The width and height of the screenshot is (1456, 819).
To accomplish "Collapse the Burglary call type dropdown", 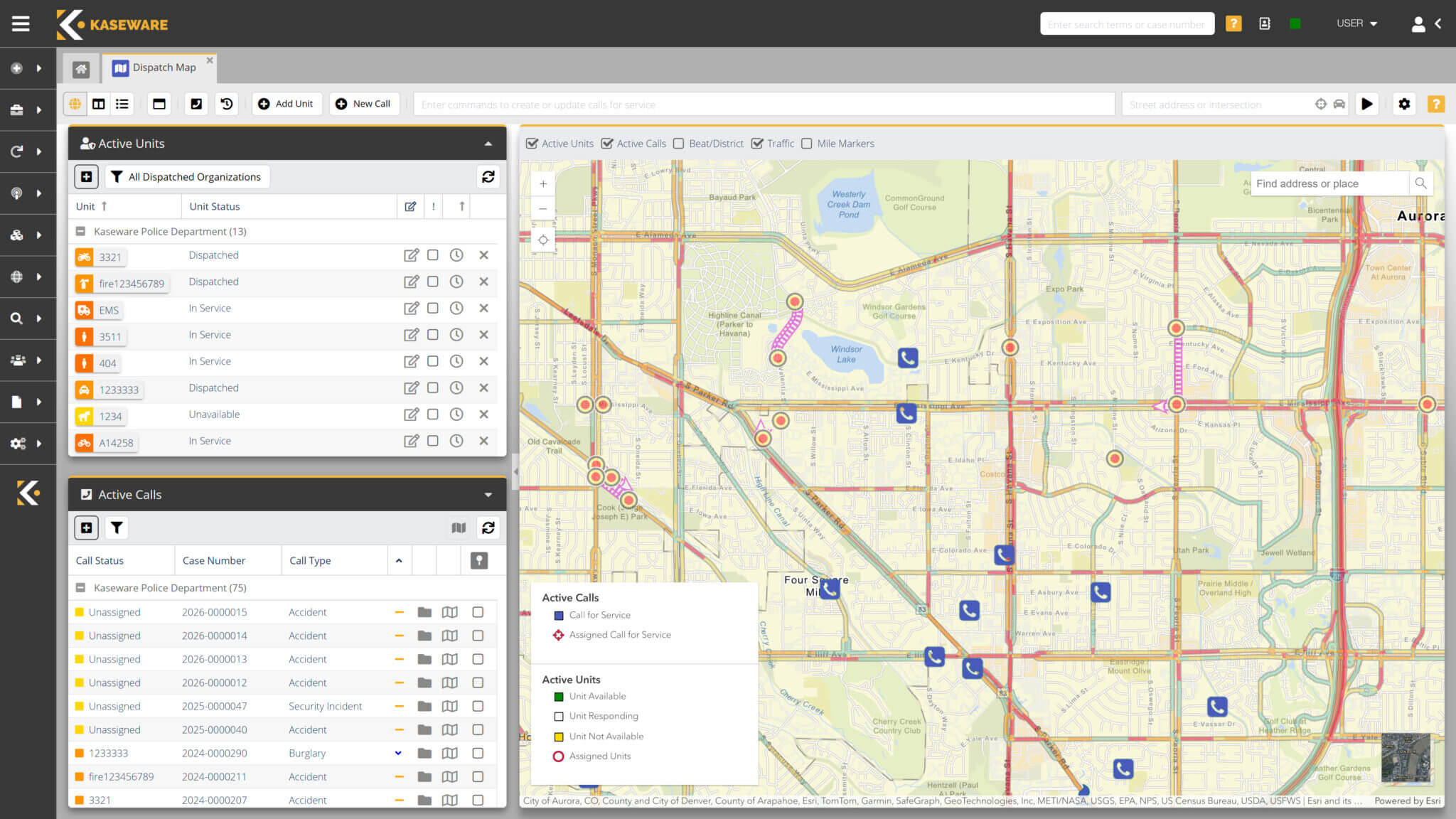I will click(x=397, y=753).
